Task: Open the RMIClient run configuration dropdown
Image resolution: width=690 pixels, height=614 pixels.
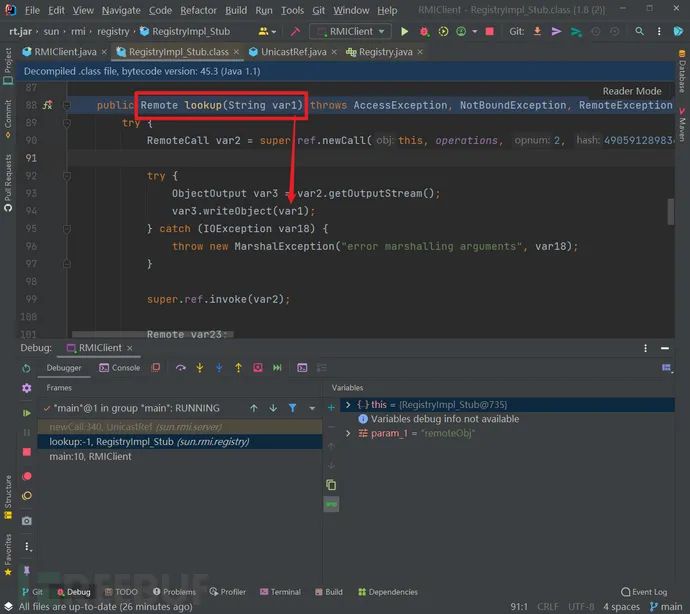Action: [351, 31]
